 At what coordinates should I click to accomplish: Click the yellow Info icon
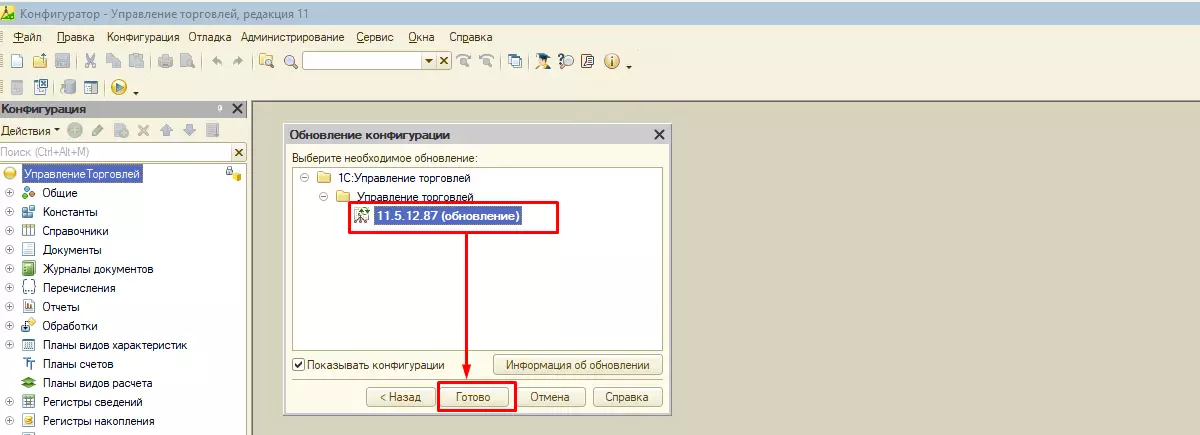[x=612, y=61]
